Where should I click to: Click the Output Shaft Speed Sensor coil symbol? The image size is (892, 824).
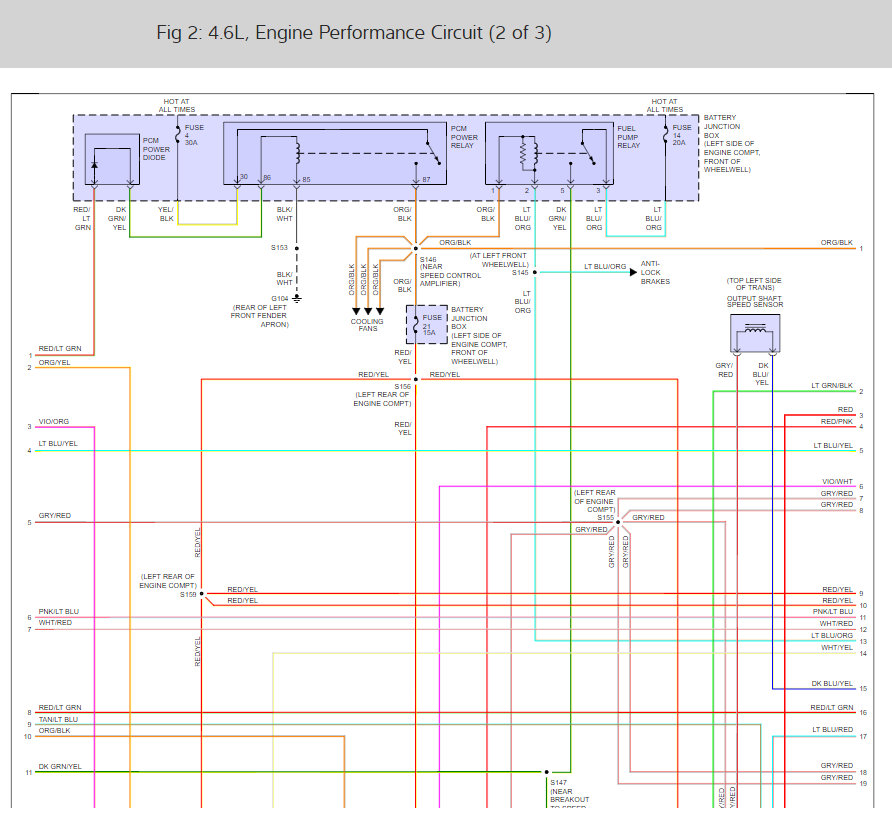coord(755,328)
